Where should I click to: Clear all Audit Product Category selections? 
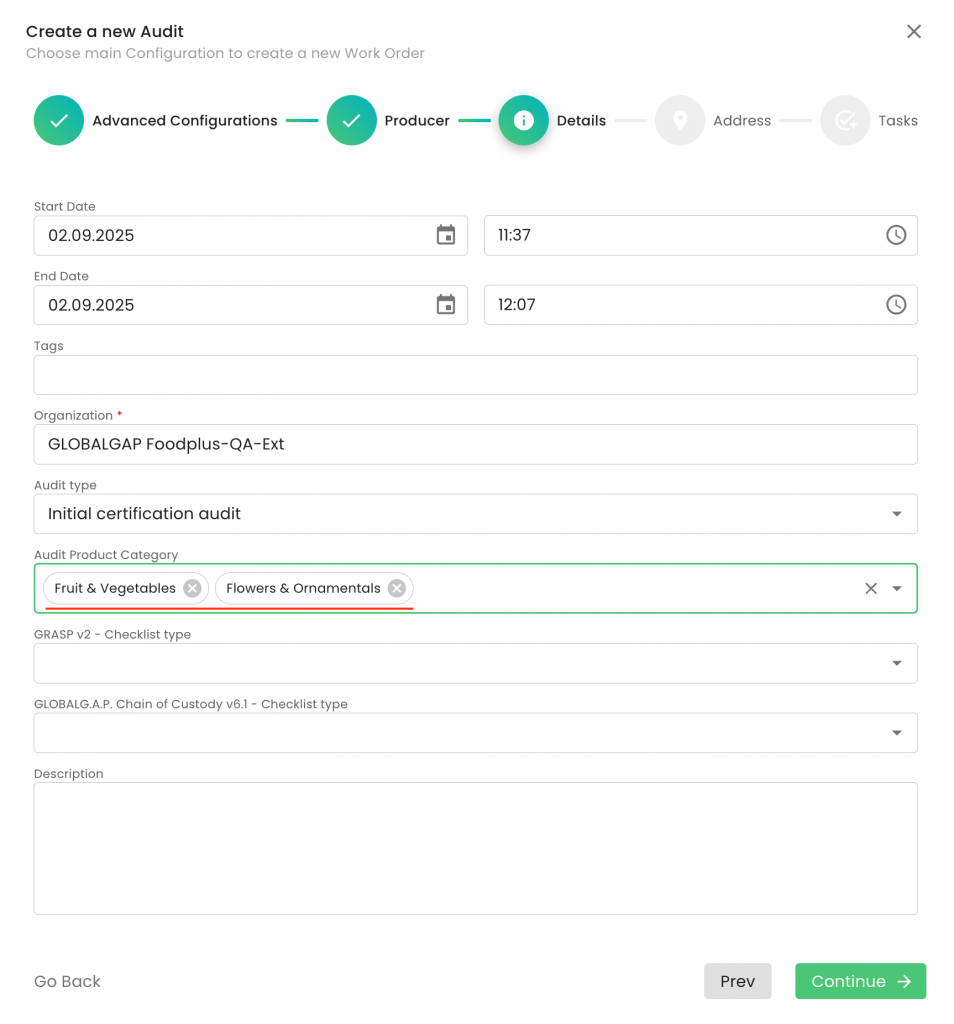(871, 588)
